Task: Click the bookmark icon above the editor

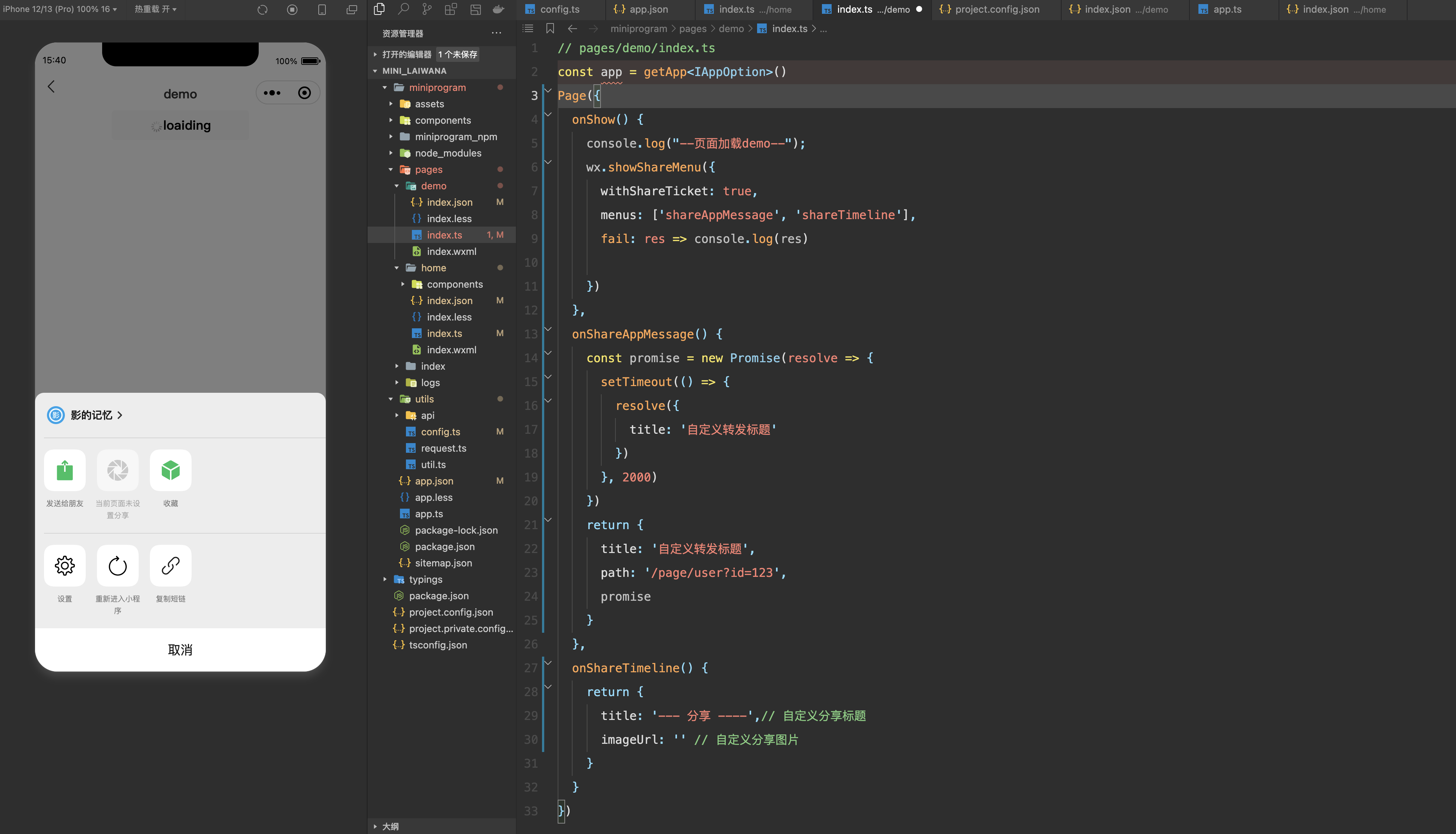Action: click(x=550, y=29)
